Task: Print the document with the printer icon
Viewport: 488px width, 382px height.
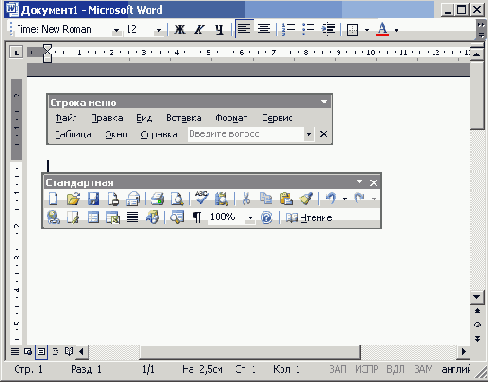Action: (157, 199)
